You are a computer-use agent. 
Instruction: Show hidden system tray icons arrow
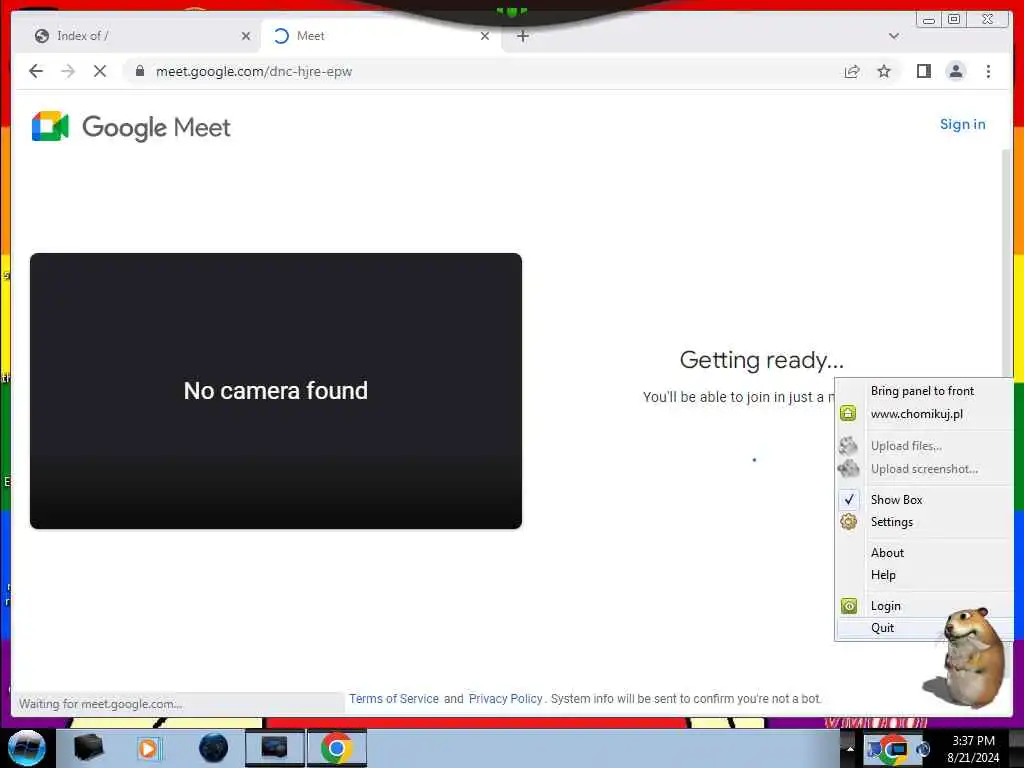[850, 749]
